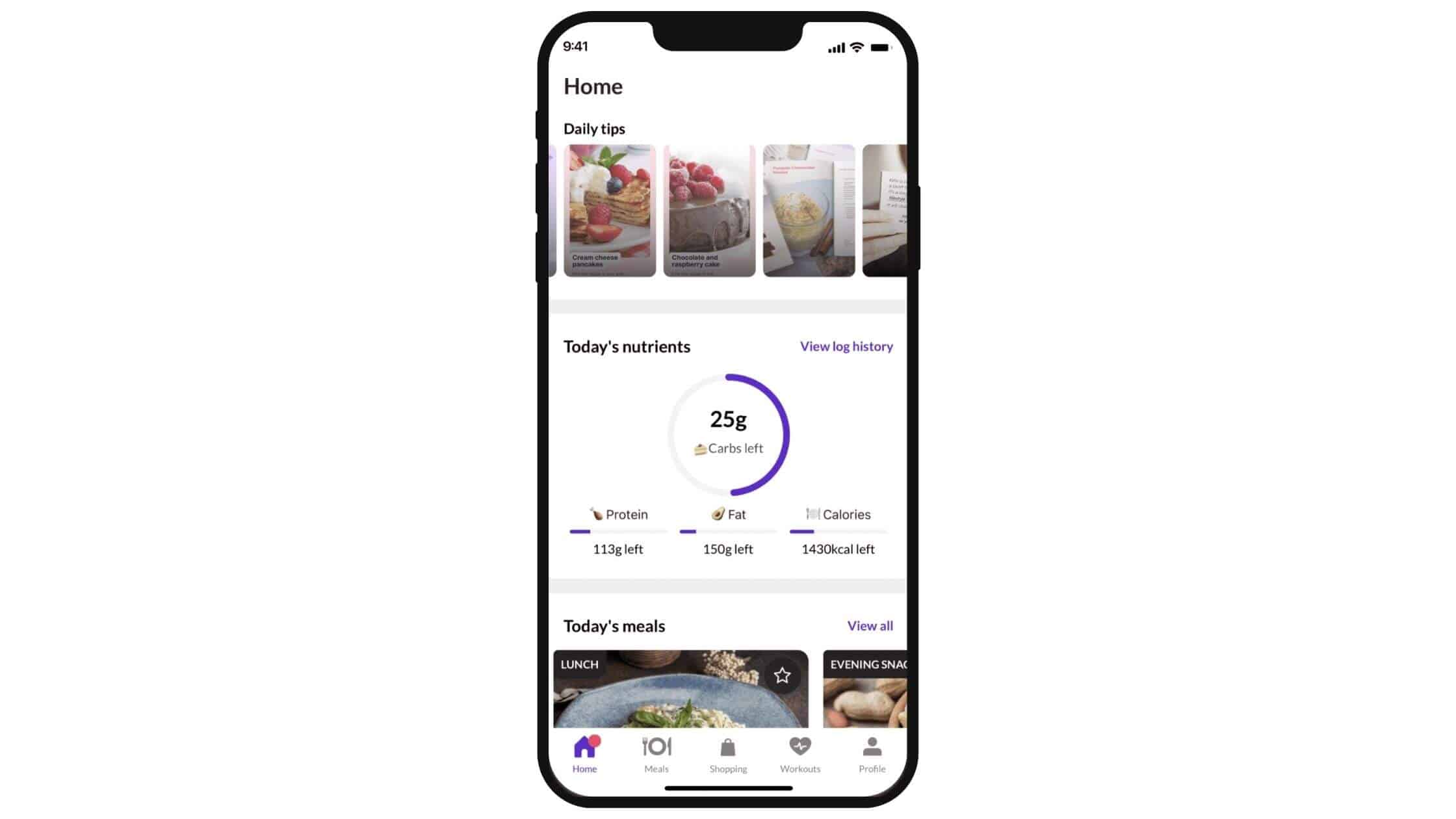The image size is (1456, 819).
Task: Open the Meals tab
Action: (656, 754)
